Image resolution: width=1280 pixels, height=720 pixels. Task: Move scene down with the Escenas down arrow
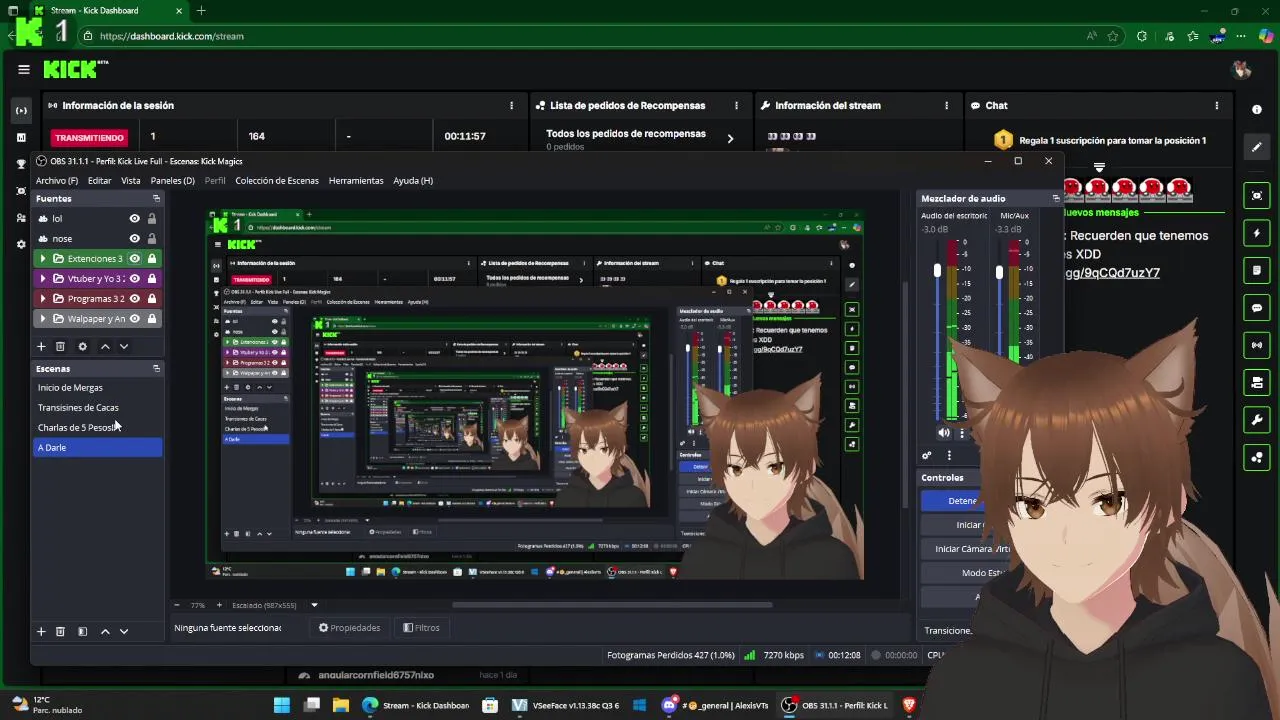coord(124,631)
